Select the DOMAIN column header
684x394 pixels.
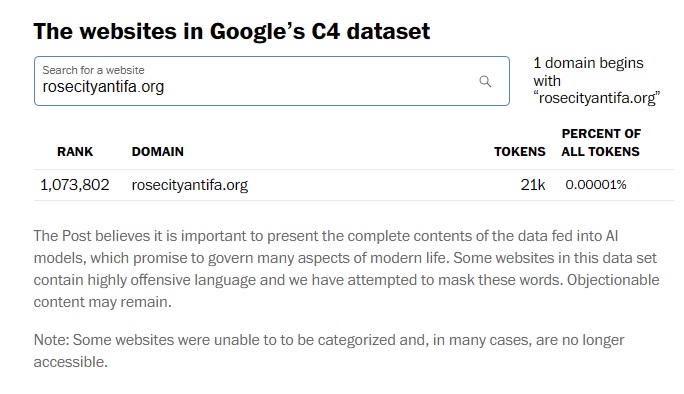[157, 151]
